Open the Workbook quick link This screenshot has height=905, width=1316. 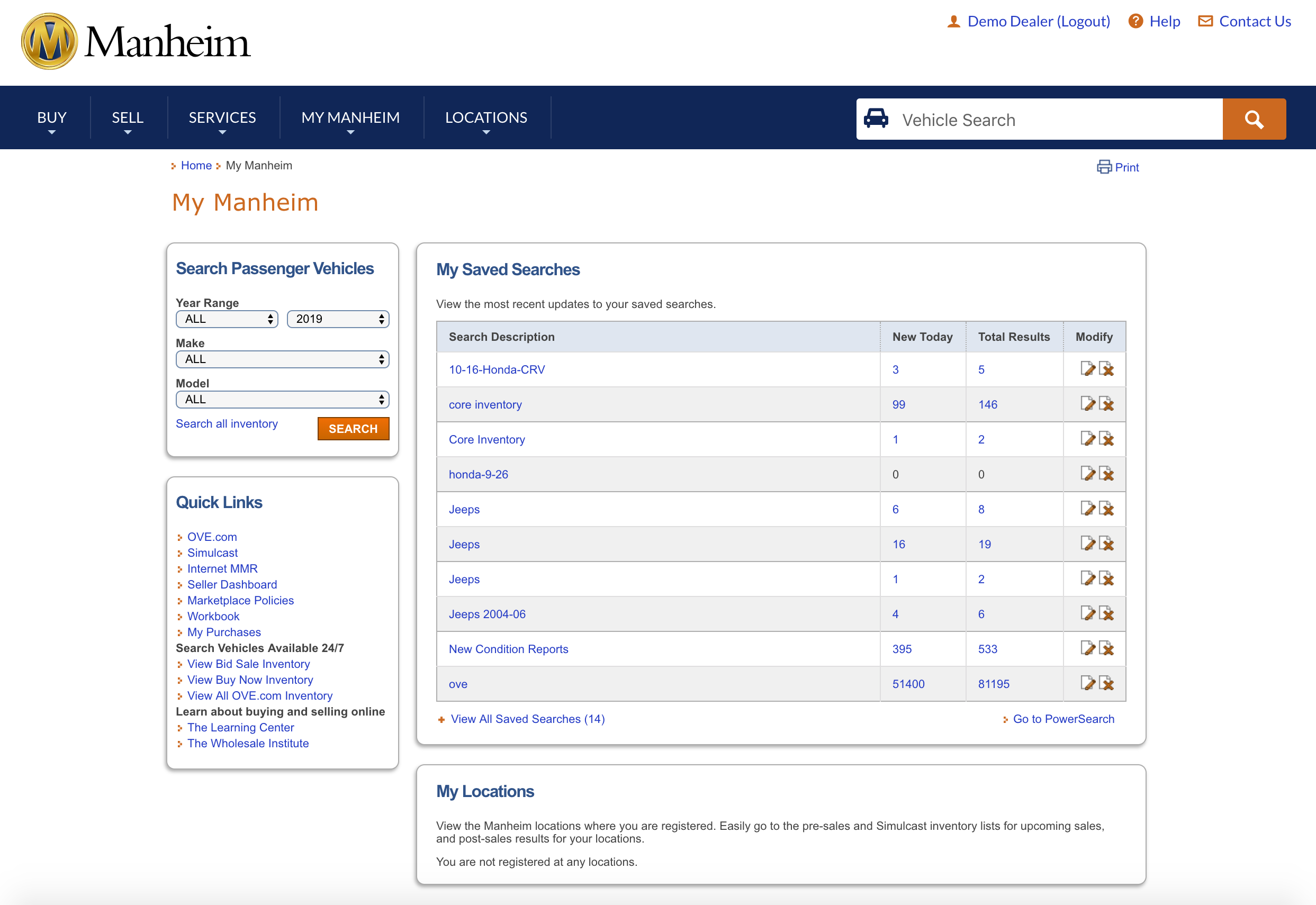point(213,616)
